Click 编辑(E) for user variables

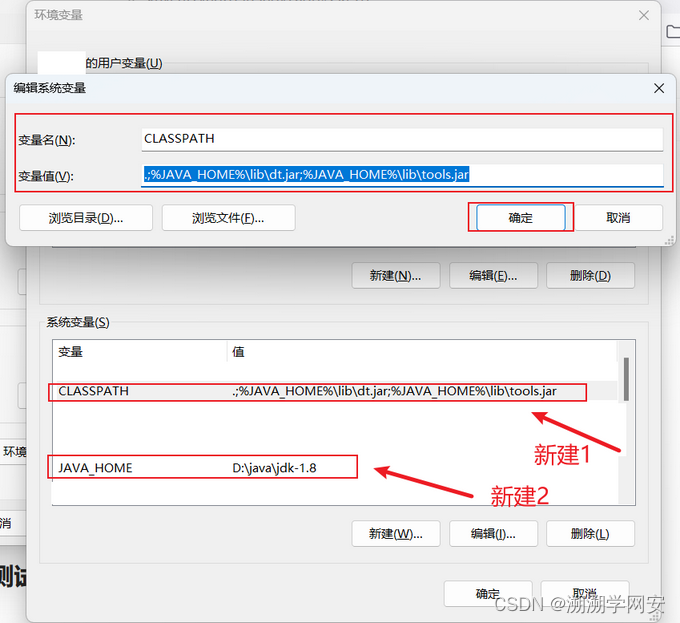point(493,275)
